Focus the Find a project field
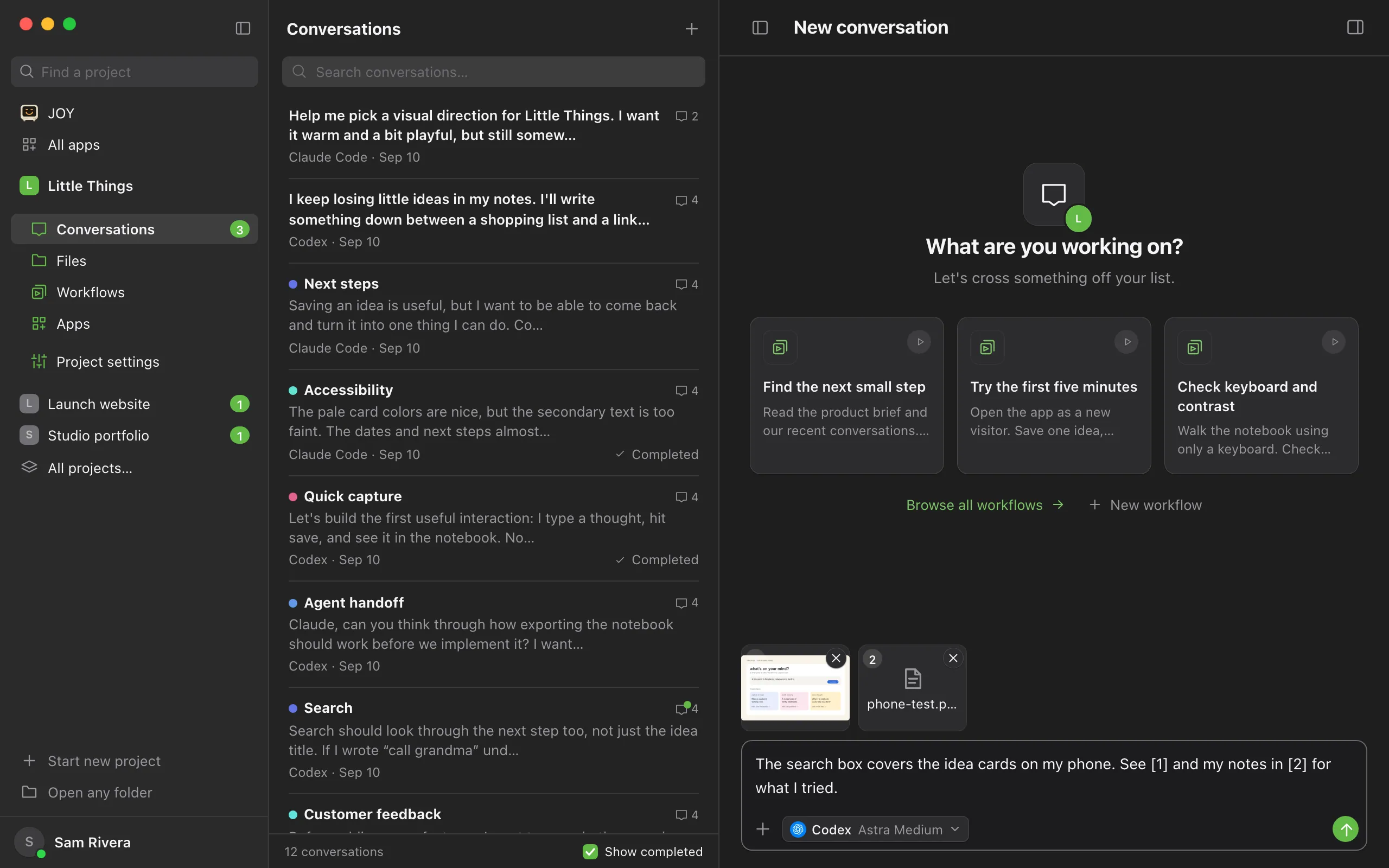Viewport: 1389px width, 868px height. coord(135,72)
